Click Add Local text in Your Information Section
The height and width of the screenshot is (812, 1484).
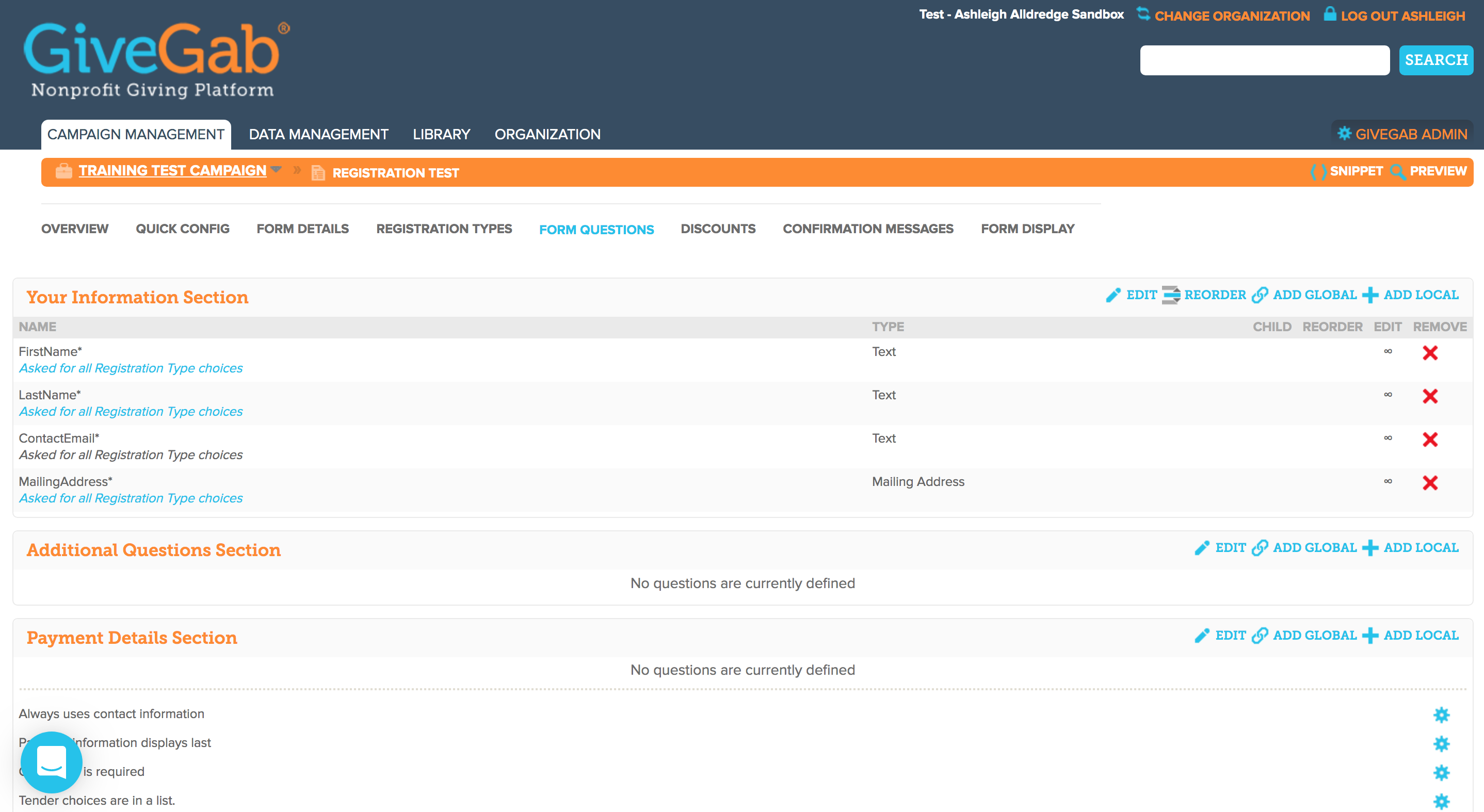pos(1421,295)
